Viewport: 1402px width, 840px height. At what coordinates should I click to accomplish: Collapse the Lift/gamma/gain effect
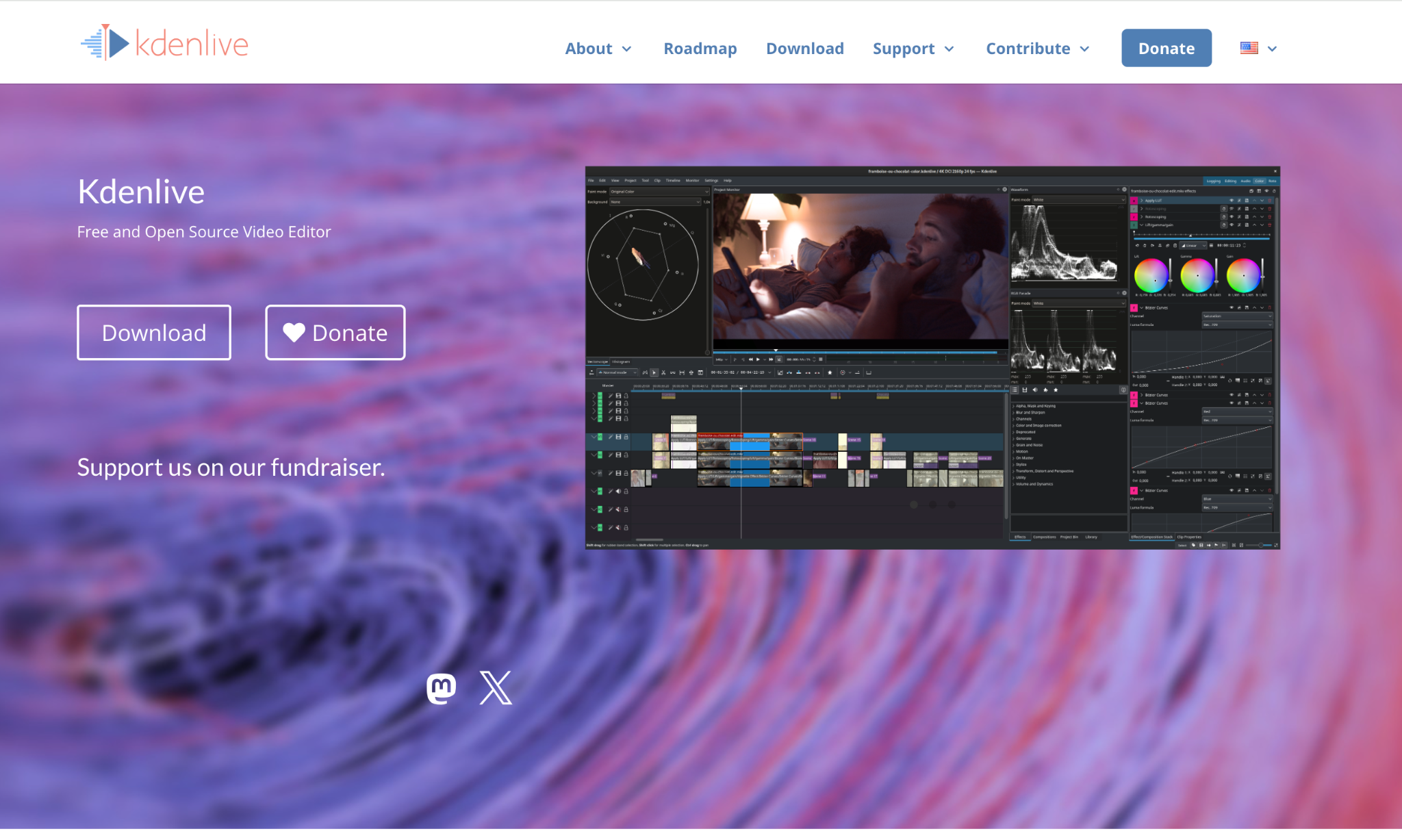pyautogui.click(x=1141, y=226)
